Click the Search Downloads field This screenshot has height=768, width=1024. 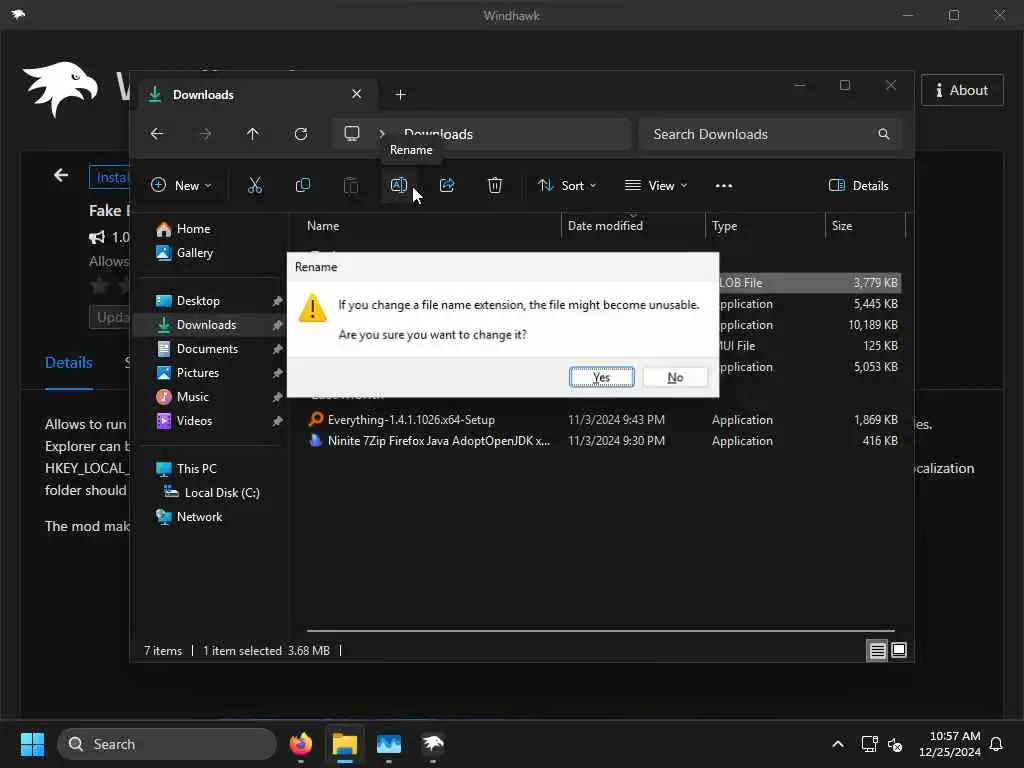(771, 134)
